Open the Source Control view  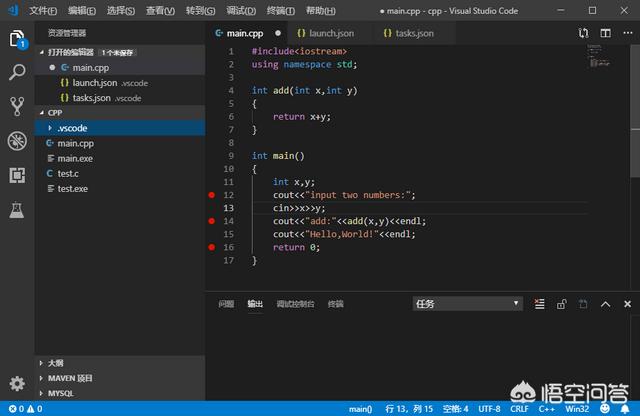[x=17, y=106]
